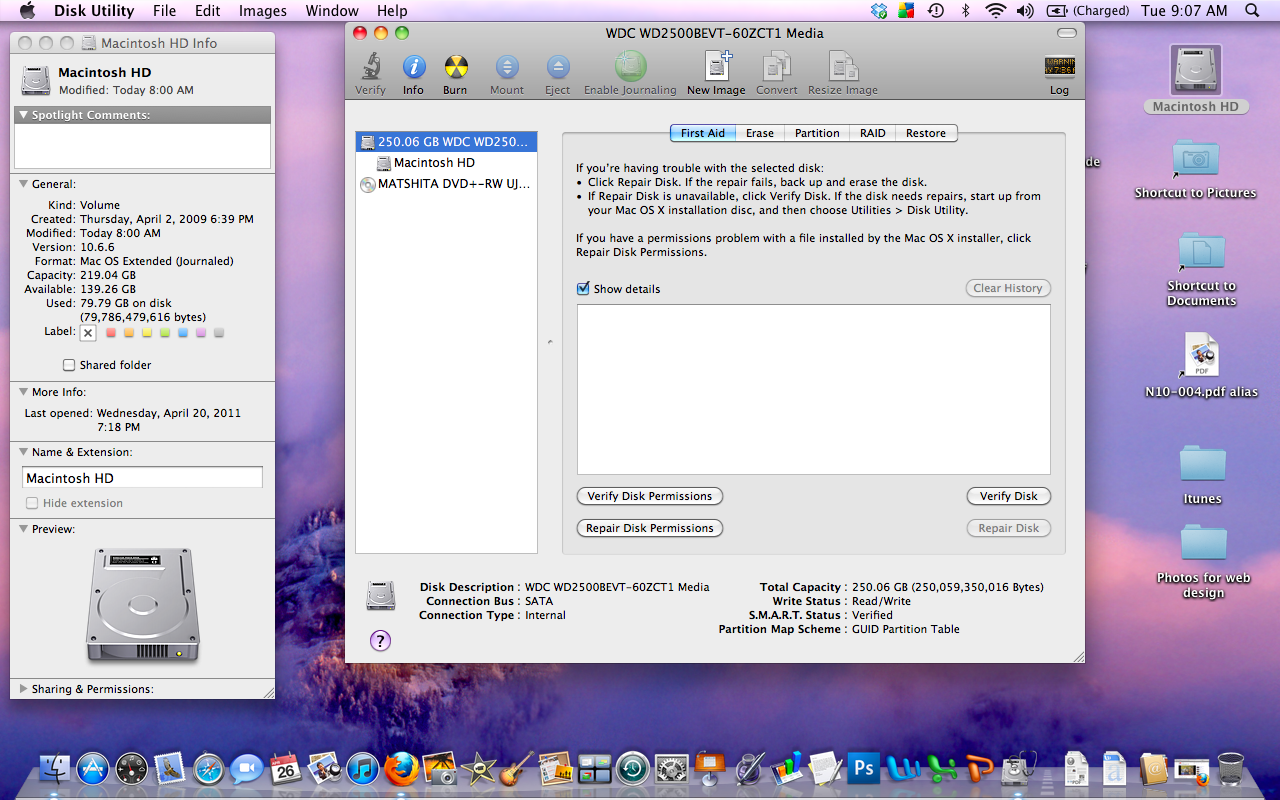Open the File menu

(165, 10)
